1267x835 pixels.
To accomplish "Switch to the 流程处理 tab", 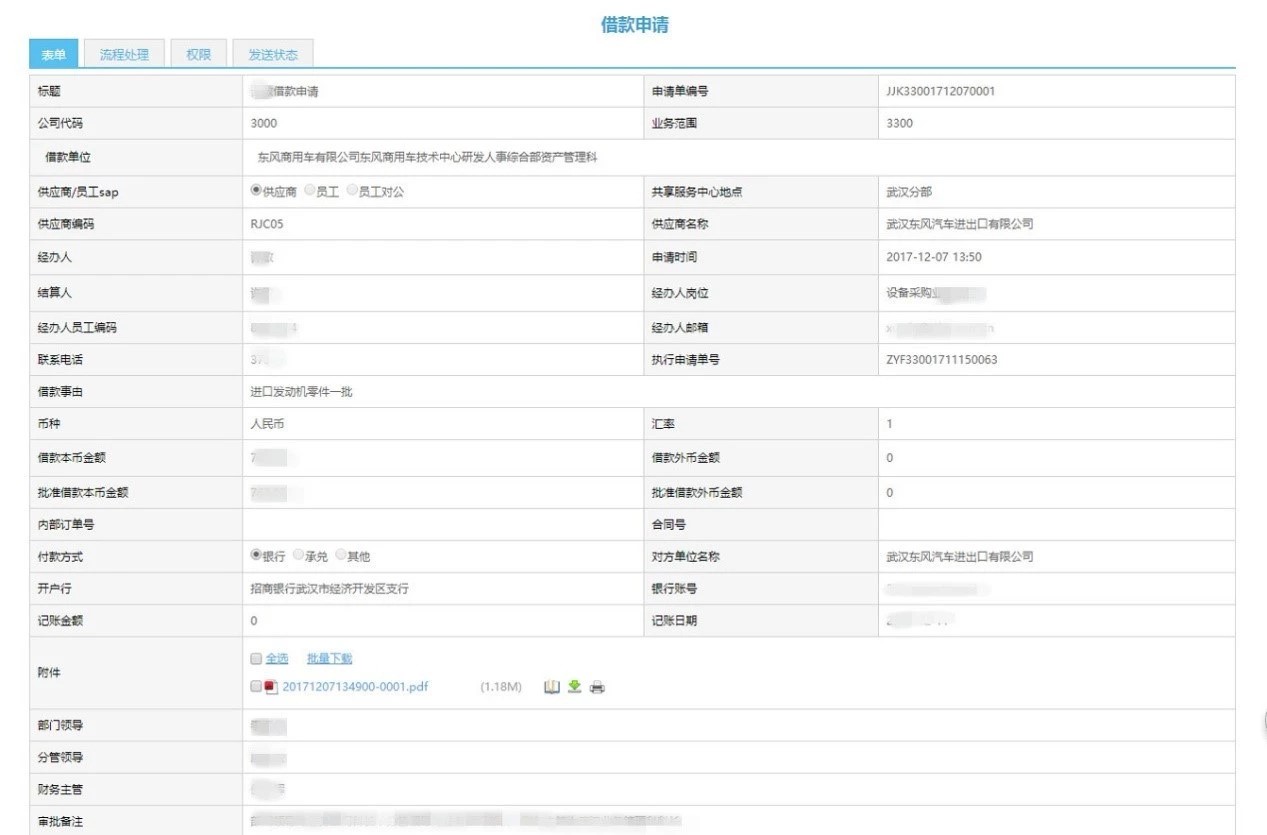I will (124, 55).
